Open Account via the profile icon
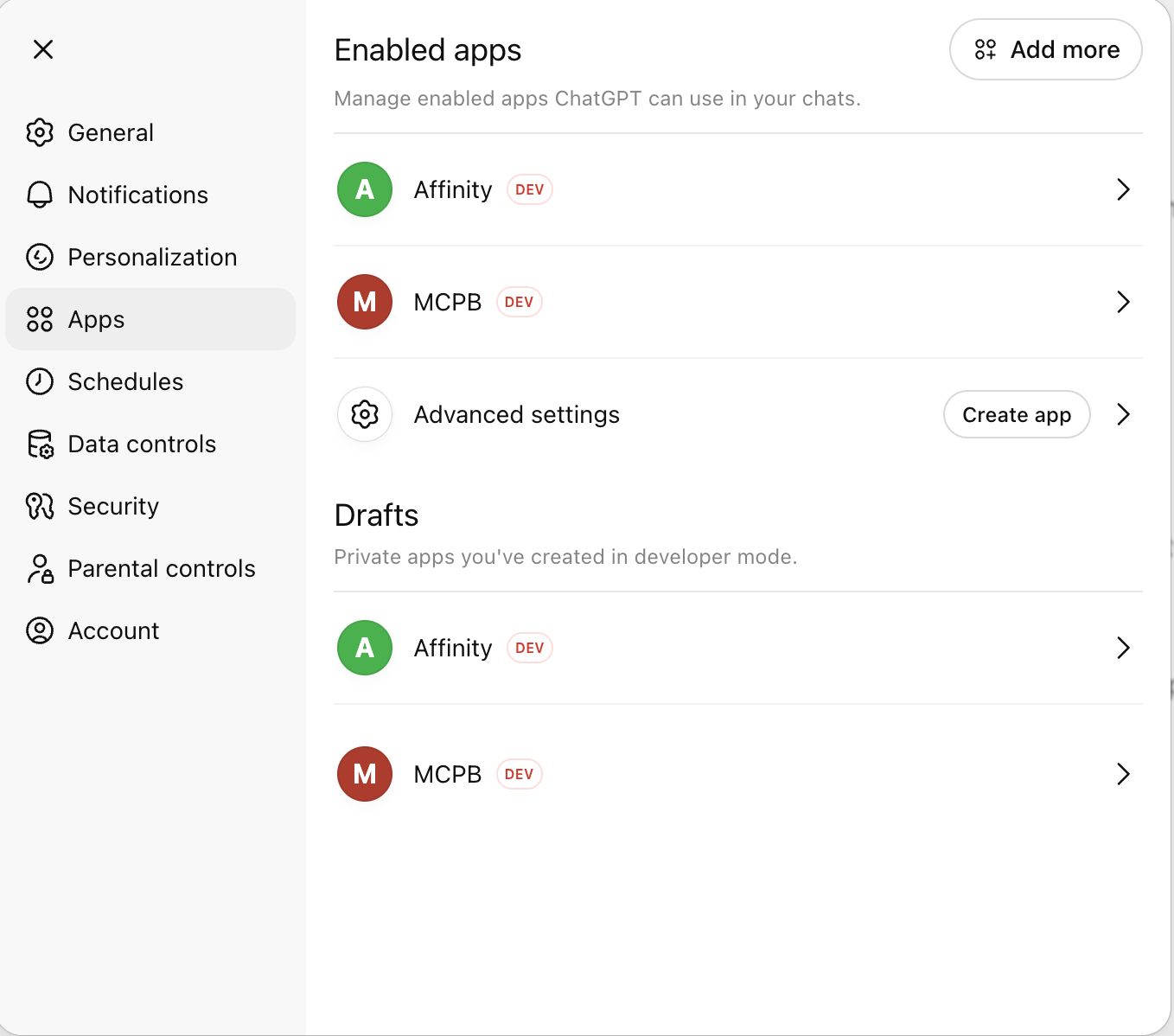Image resolution: width=1174 pixels, height=1036 pixels. (40, 630)
